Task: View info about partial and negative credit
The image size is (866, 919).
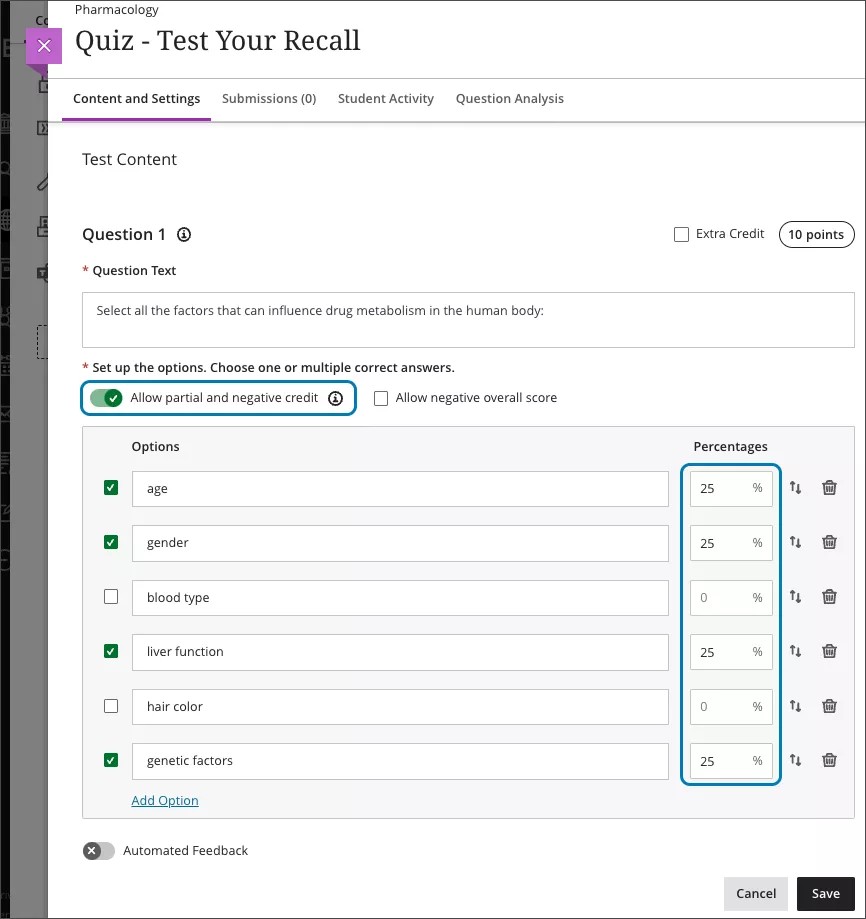Action: point(336,397)
